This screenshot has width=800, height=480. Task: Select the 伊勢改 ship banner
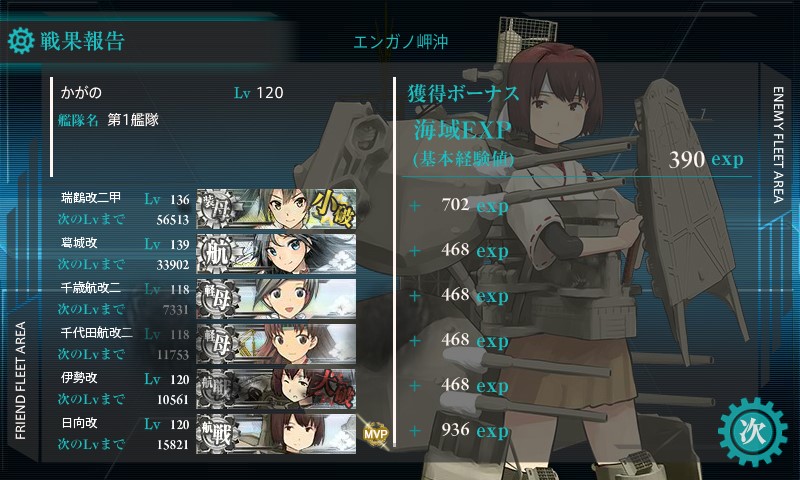276,389
